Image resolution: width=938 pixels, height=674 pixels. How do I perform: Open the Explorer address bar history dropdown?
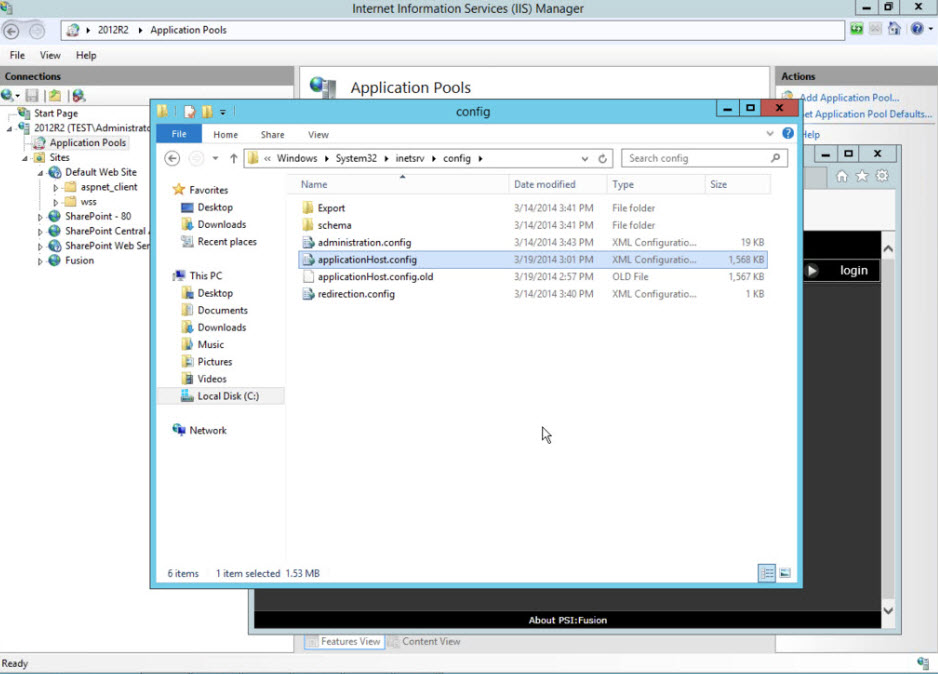coord(584,158)
